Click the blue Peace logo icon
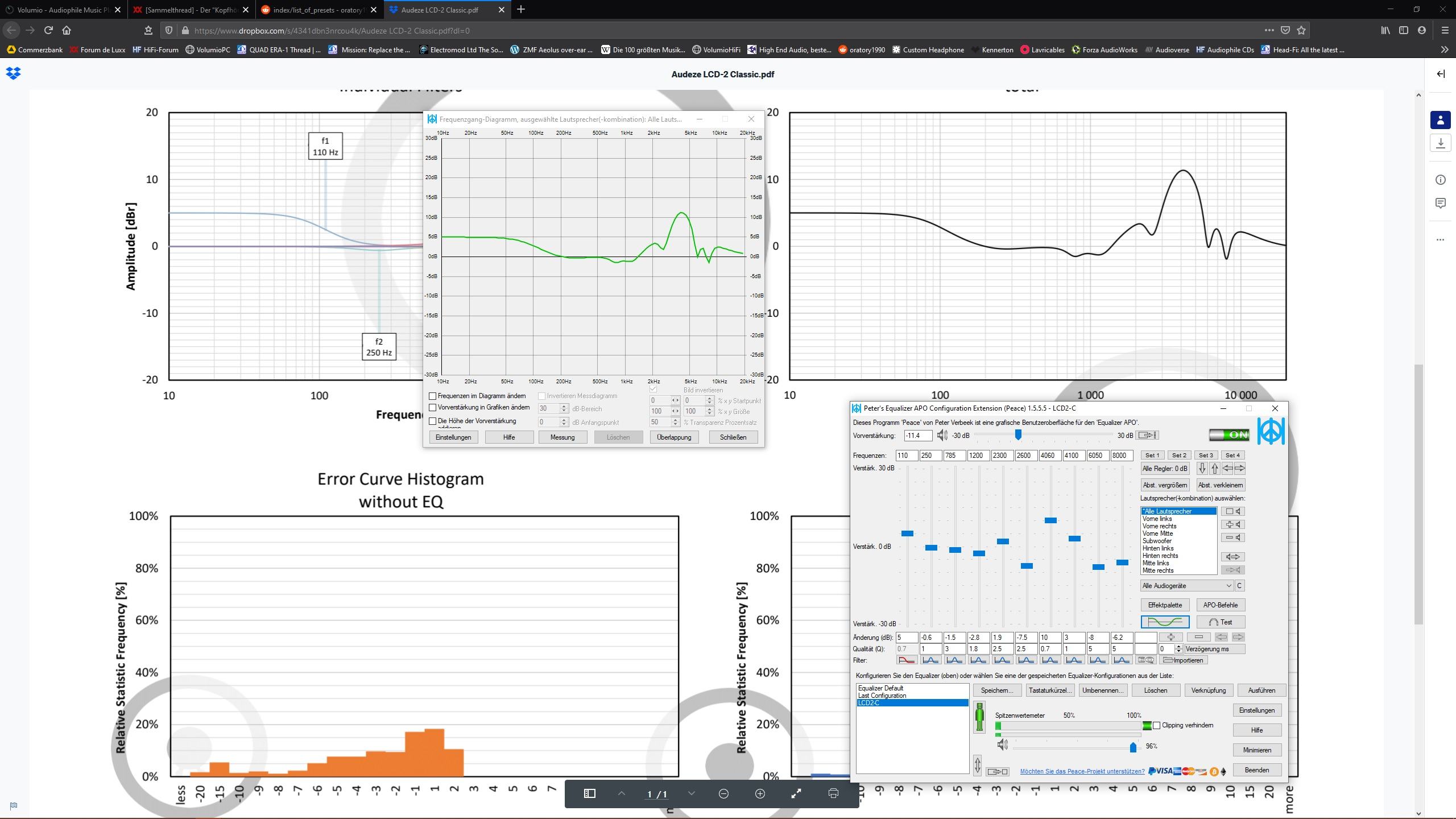This screenshot has height=819, width=1456. pyautogui.click(x=1271, y=431)
